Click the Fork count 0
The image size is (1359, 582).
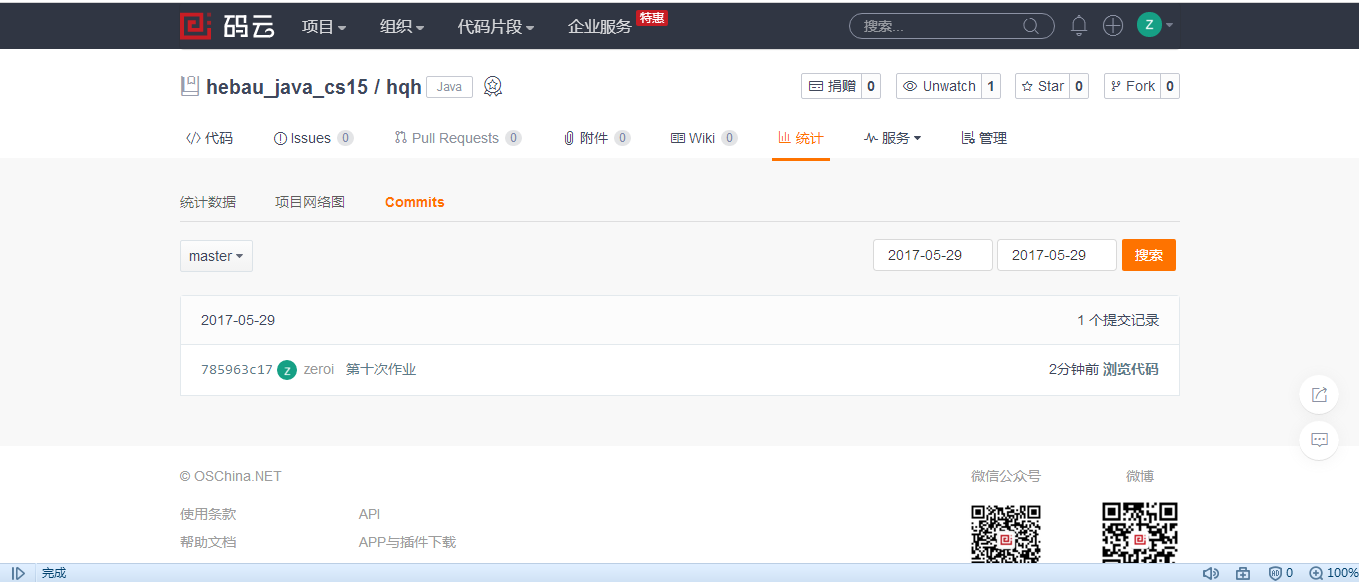point(1170,86)
